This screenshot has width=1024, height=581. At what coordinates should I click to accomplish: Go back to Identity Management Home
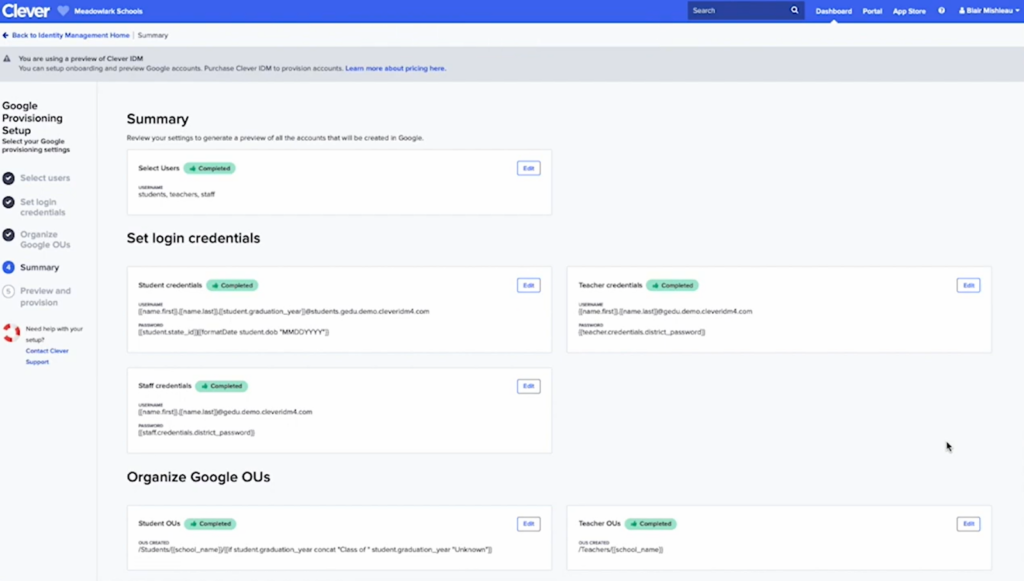(70, 35)
